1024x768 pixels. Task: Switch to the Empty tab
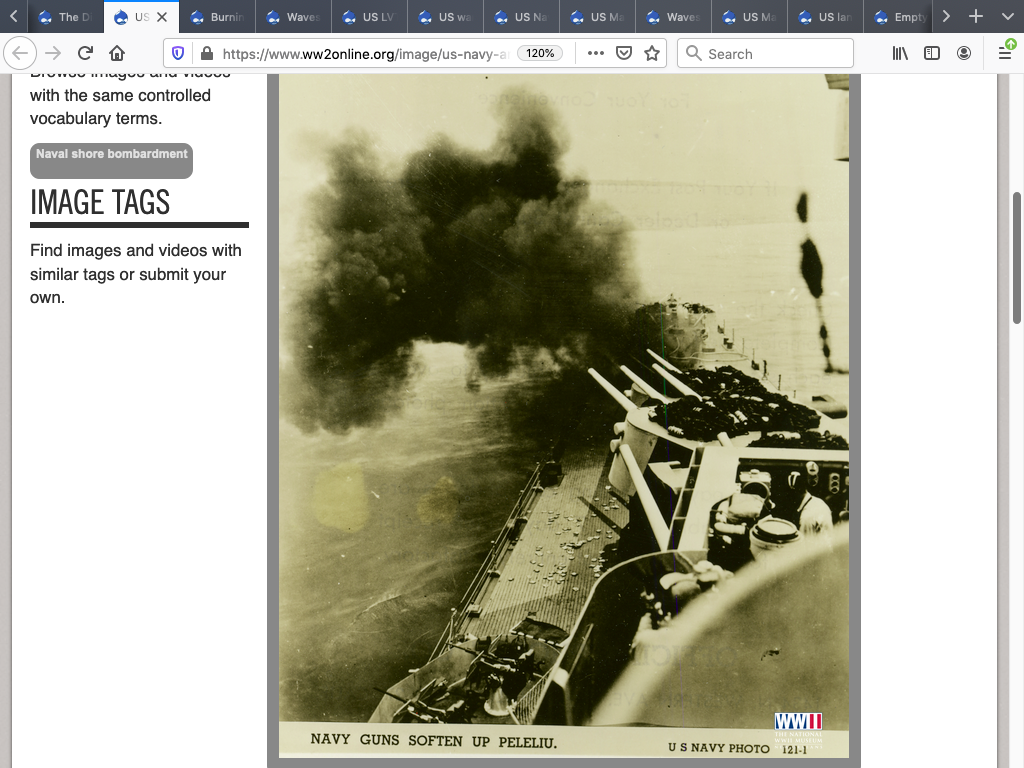tap(900, 17)
